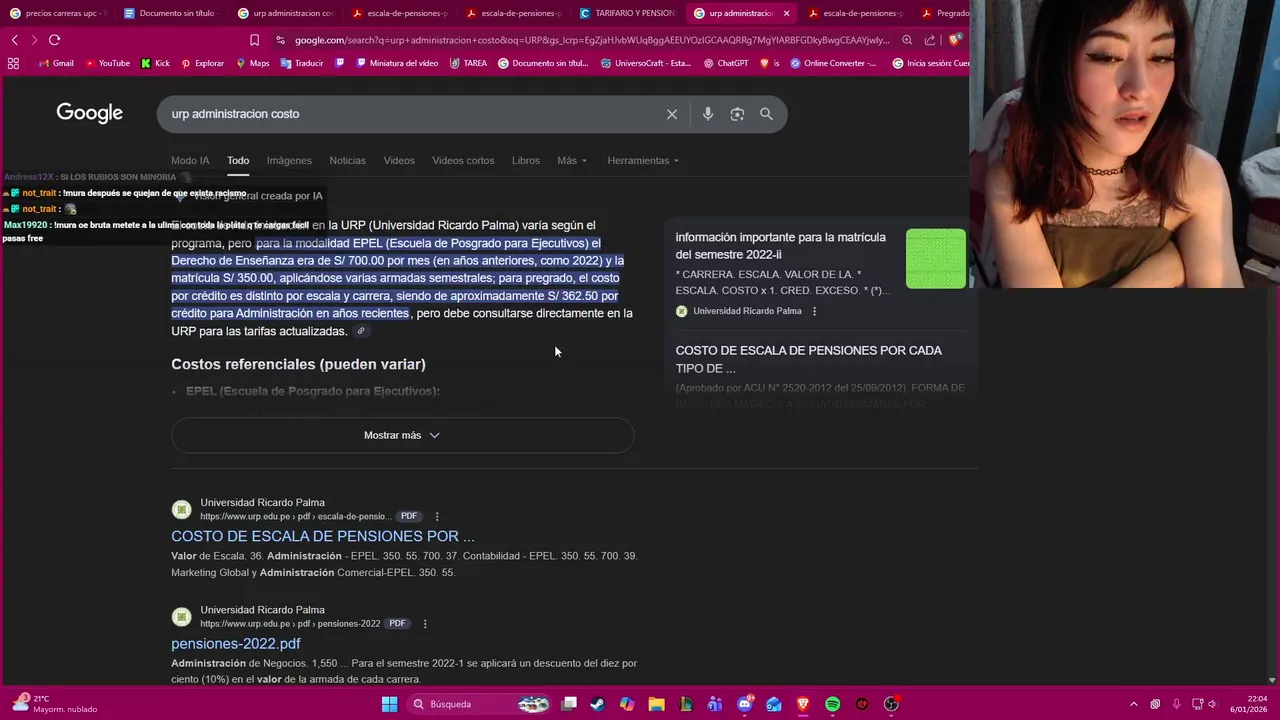This screenshot has height=720, width=1280.
Task: Open Discord from the taskbar
Action: pos(744,704)
